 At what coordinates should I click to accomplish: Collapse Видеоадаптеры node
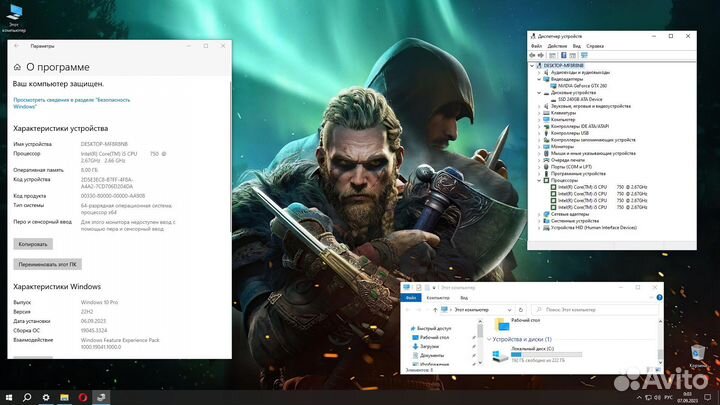coord(539,79)
